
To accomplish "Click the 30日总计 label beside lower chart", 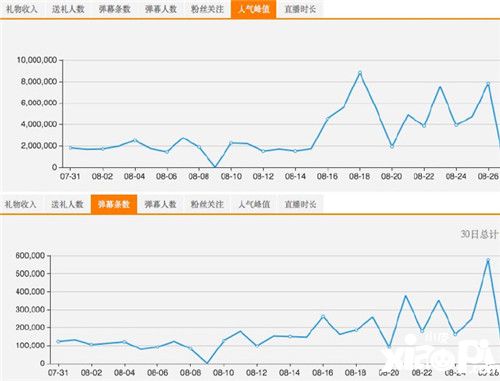I will tap(479, 234).
